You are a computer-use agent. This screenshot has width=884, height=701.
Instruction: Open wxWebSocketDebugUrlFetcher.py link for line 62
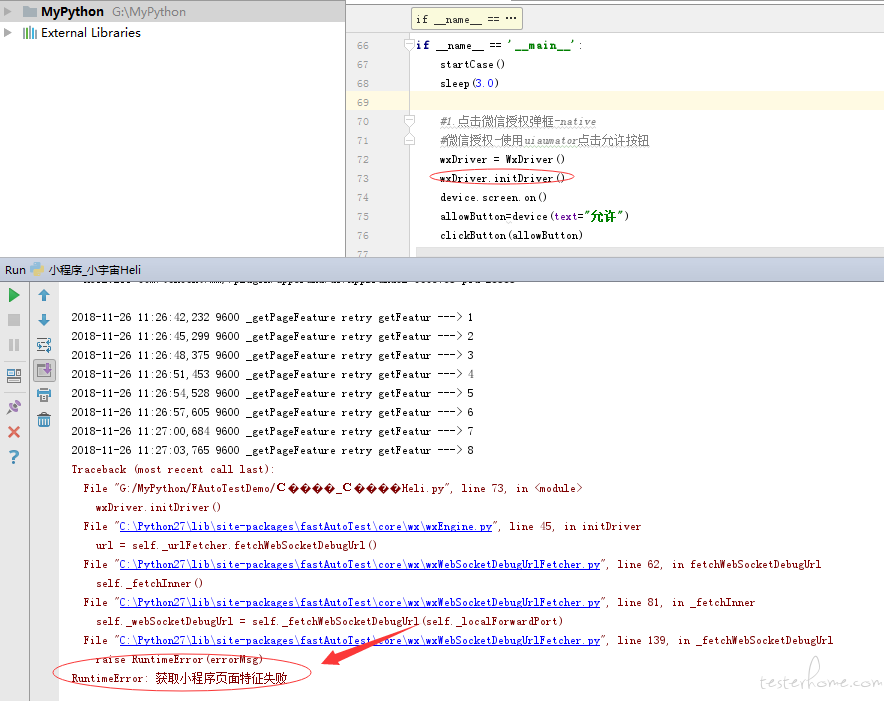(360, 564)
